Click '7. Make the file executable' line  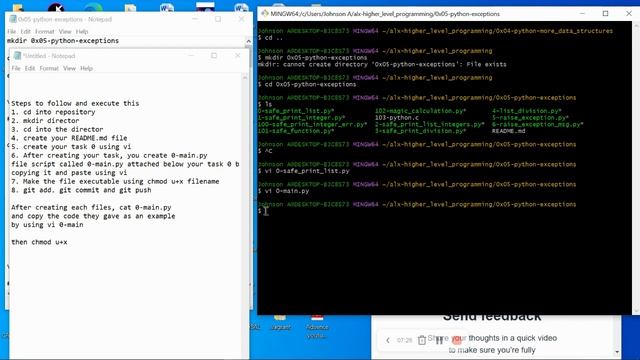pos(115,181)
